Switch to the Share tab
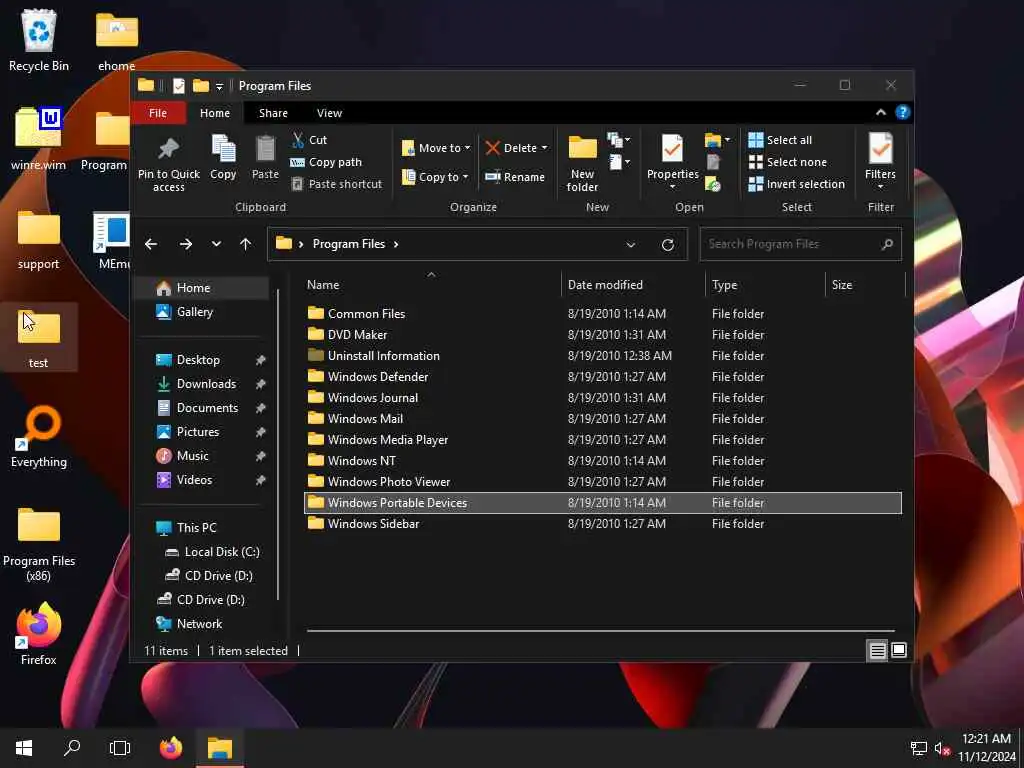Image resolution: width=1024 pixels, height=768 pixels. pos(273,113)
